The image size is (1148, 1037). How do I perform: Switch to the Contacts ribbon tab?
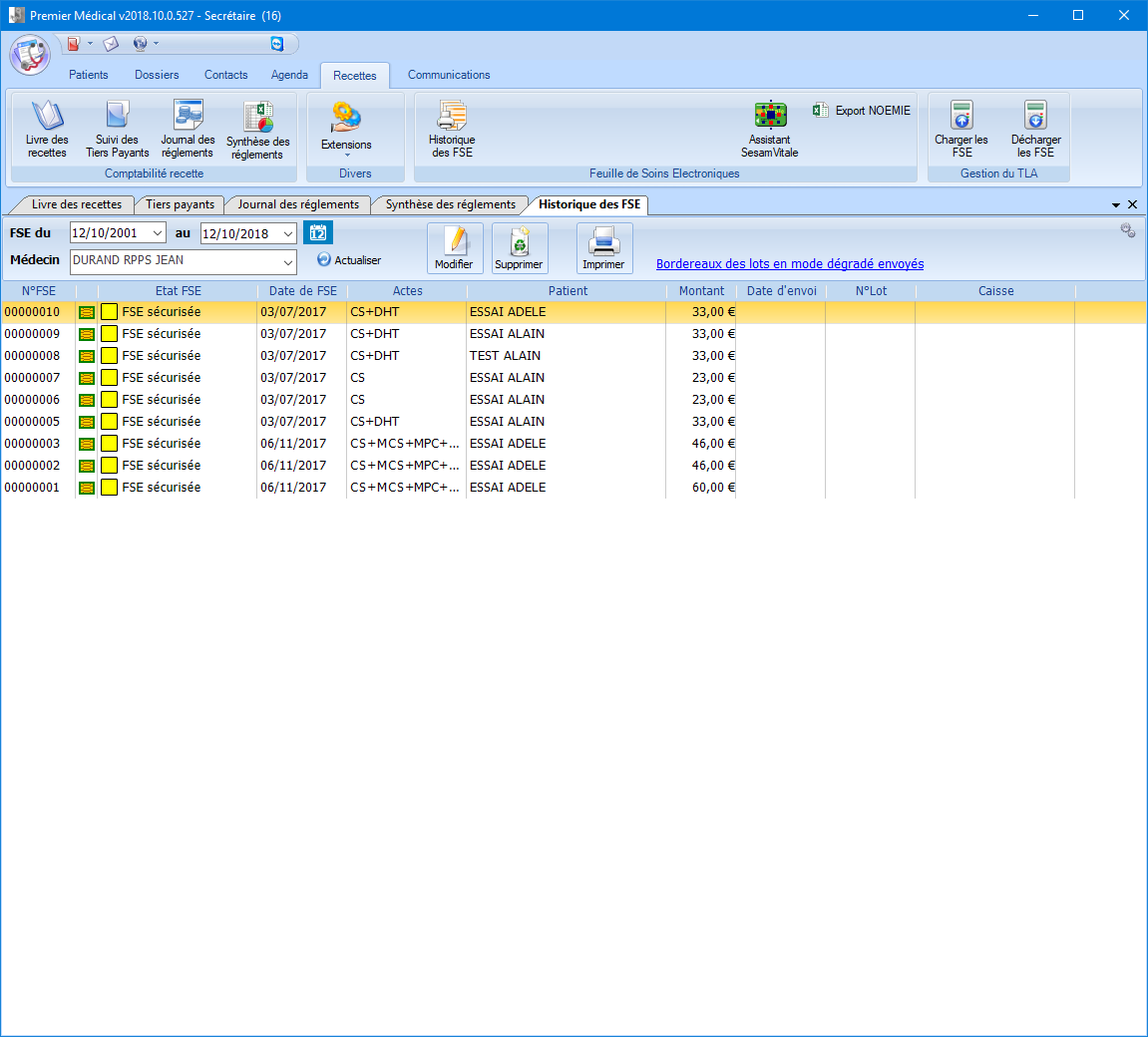coord(226,75)
